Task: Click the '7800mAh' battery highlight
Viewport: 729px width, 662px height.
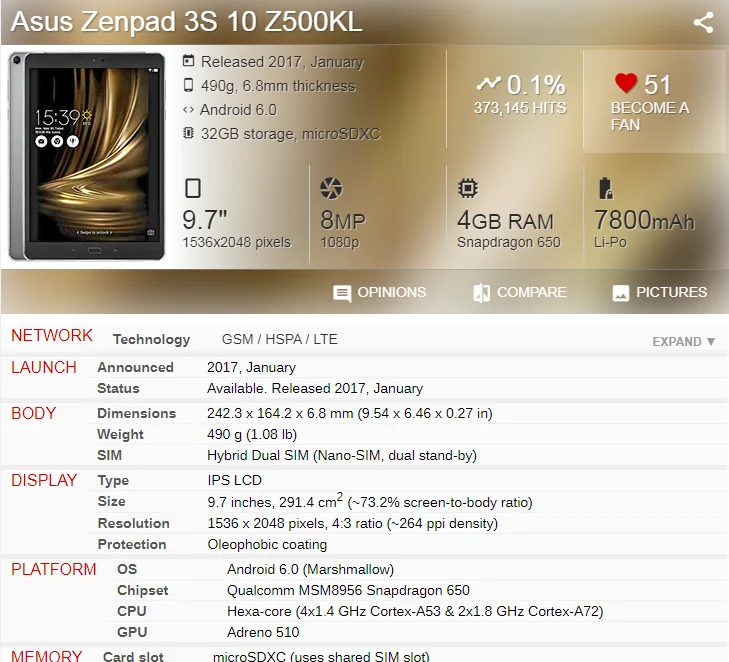Action: point(644,220)
